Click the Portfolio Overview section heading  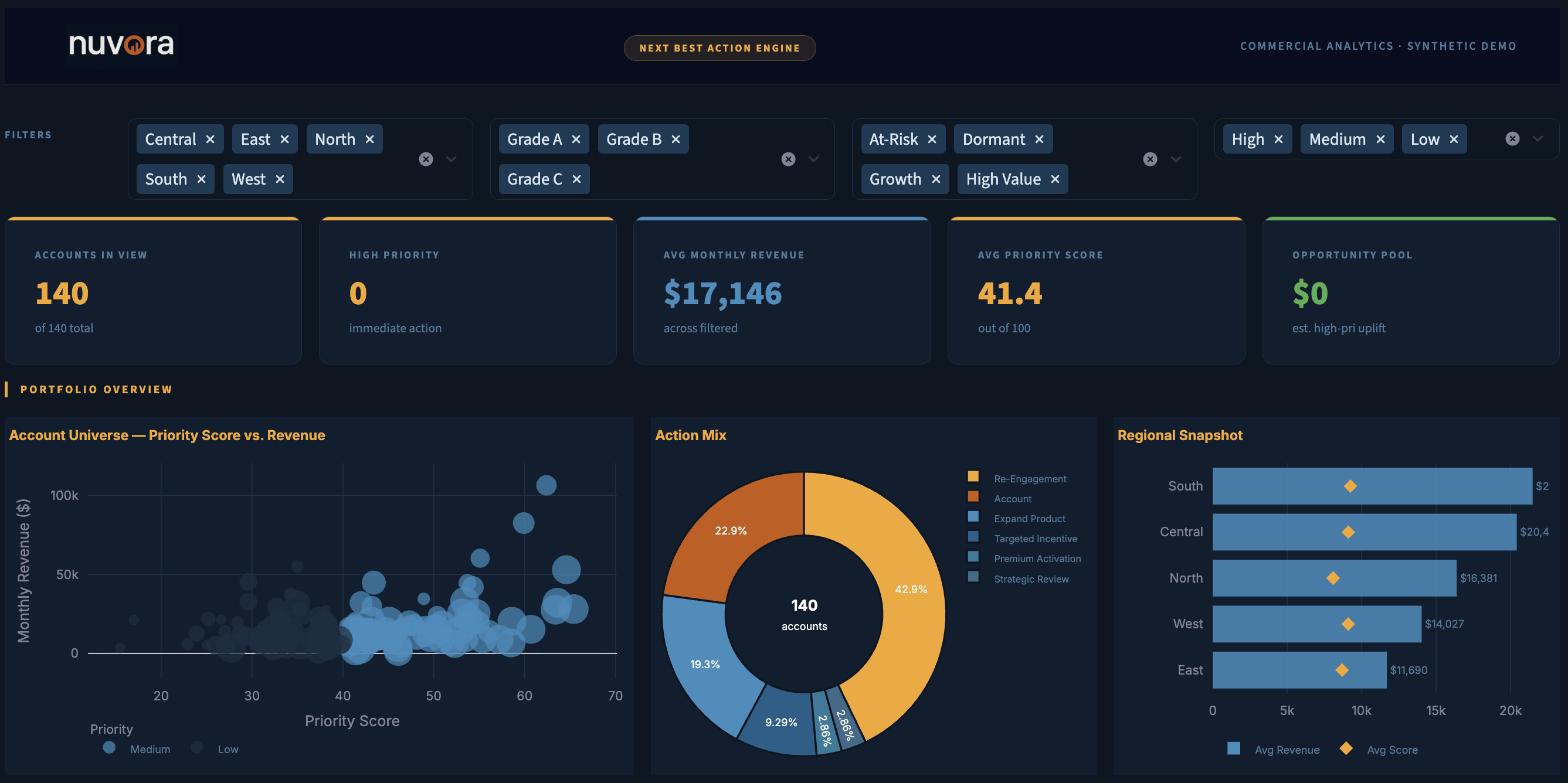(96, 389)
